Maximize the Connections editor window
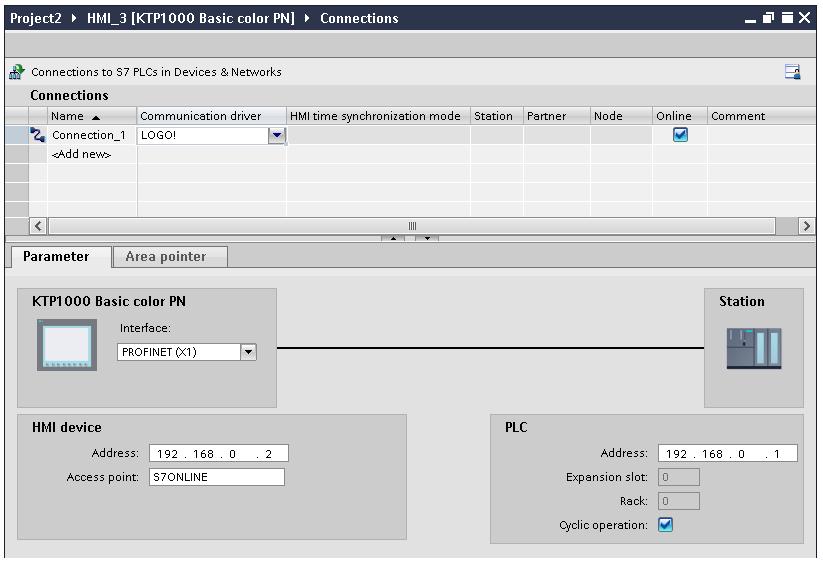This screenshot has height=562, width=823. click(x=787, y=18)
